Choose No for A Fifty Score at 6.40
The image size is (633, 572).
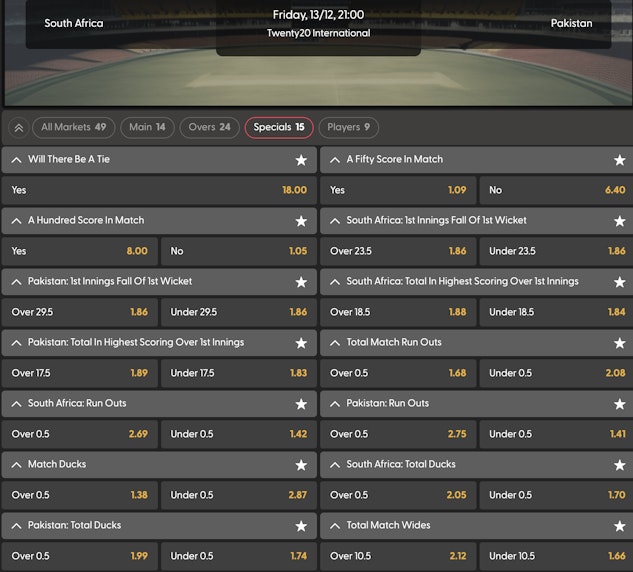click(x=555, y=190)
